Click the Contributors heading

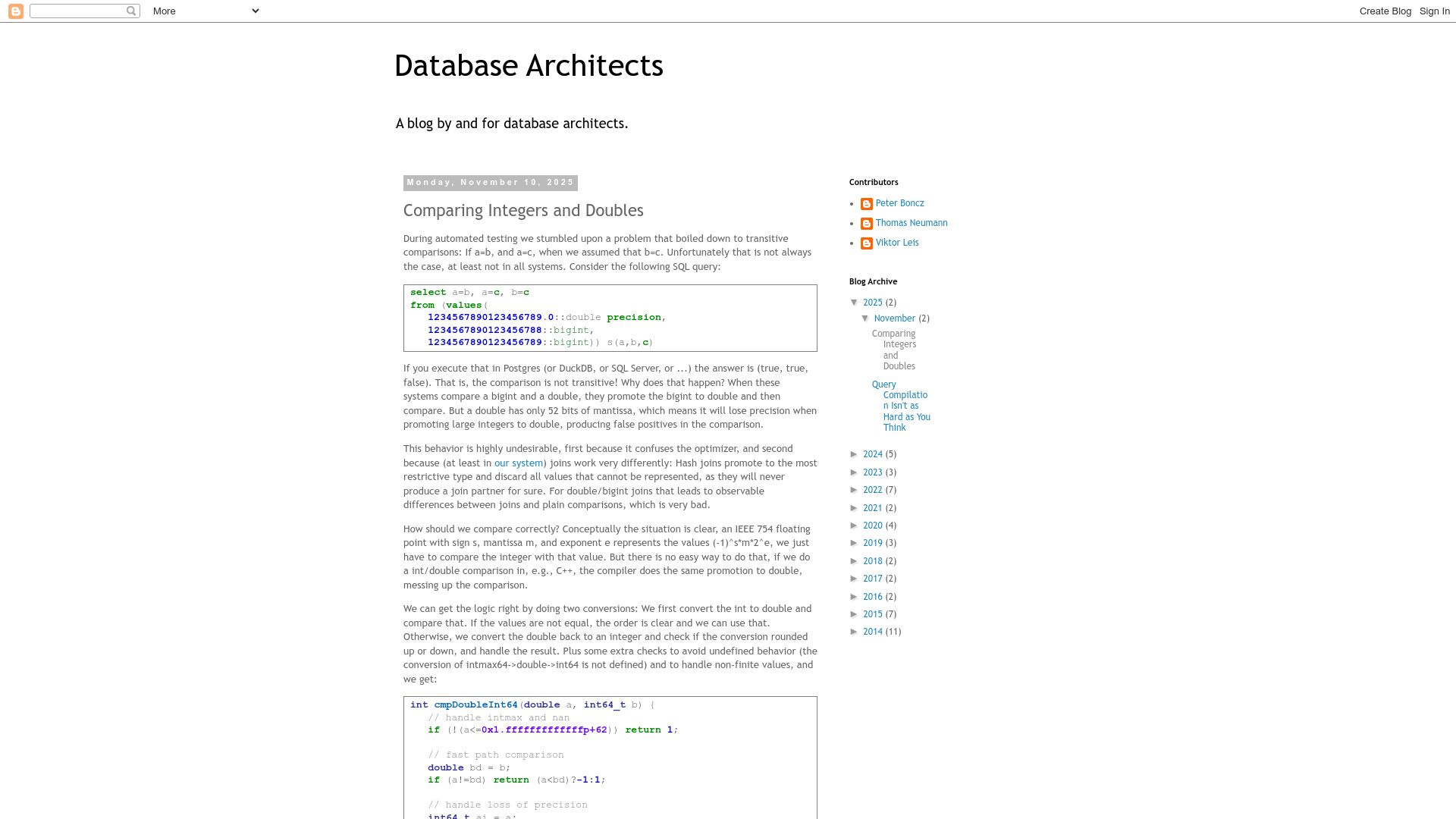(874, 182)
